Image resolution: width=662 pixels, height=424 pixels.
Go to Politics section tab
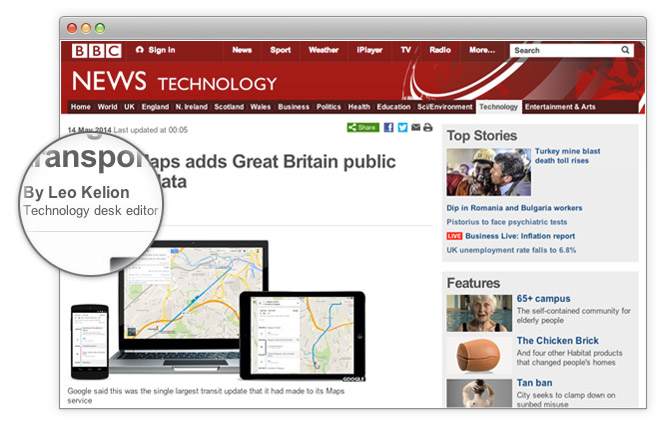[x=328, y=107]
